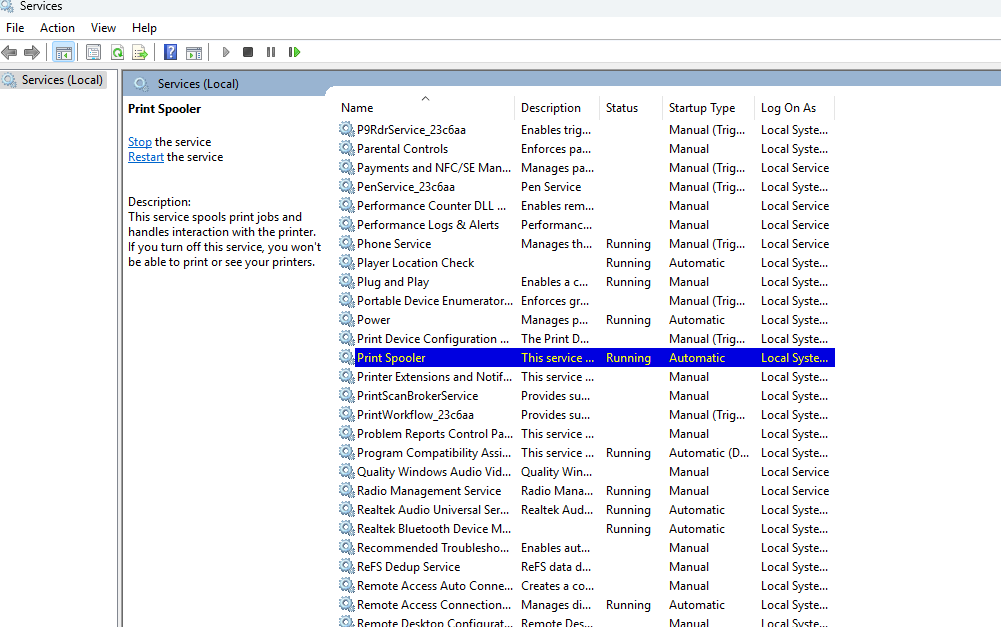Click the Export List toolbar icon
Screen dimensions: 1001x627
point(140,52)
